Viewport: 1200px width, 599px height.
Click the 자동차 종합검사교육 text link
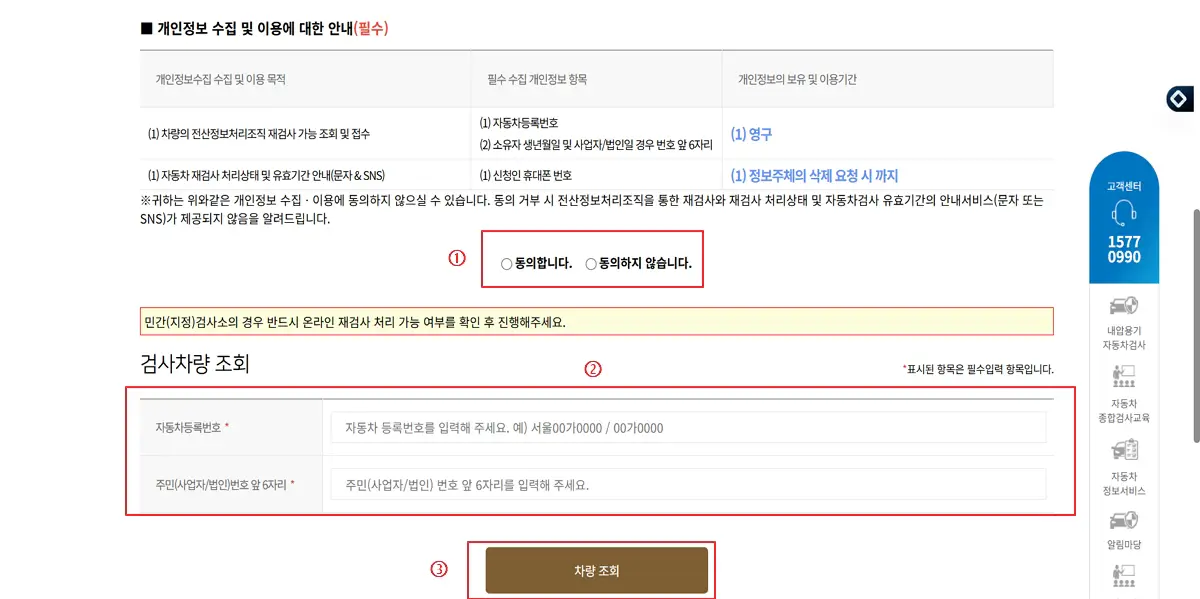(x=1124, y=411)
